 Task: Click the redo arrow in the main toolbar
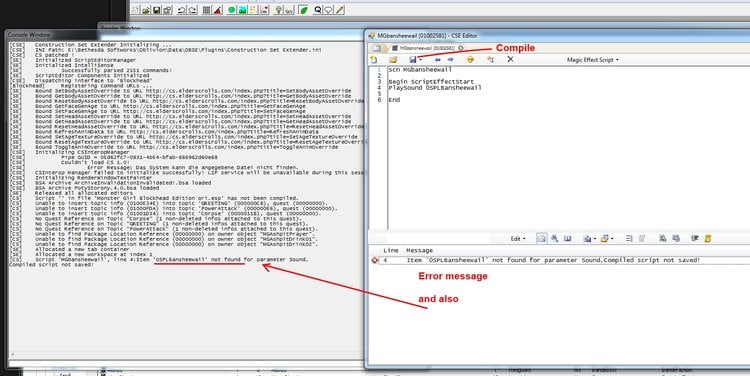click(x=192, y=10)
